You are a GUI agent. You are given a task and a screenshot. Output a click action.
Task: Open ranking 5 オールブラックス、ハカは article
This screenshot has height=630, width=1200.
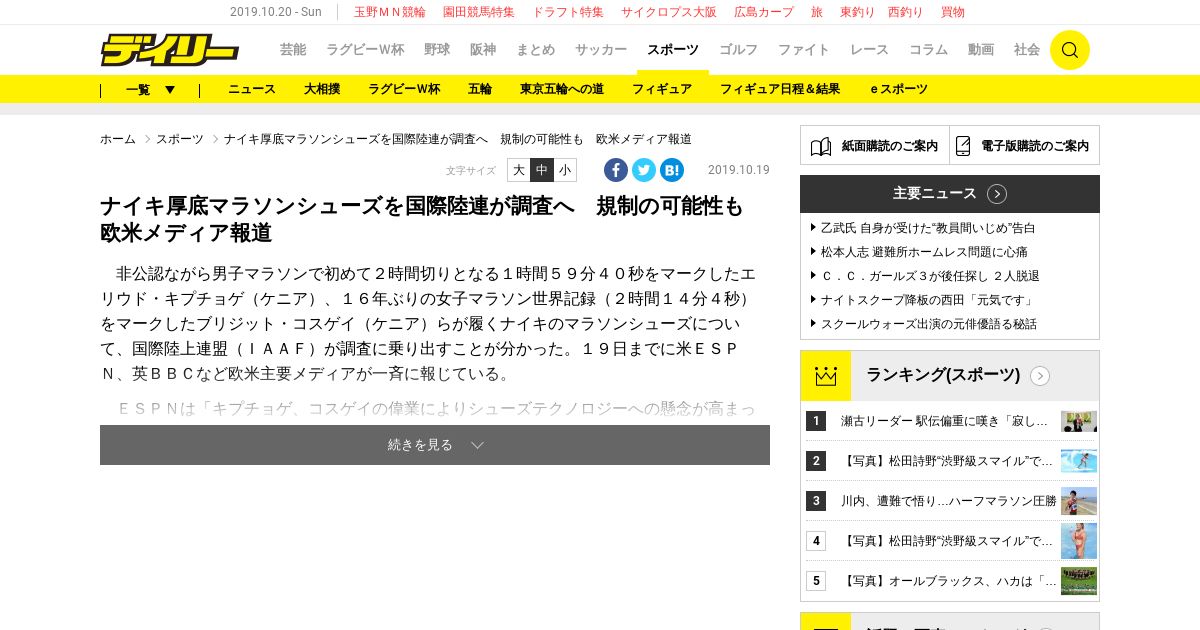948,581
